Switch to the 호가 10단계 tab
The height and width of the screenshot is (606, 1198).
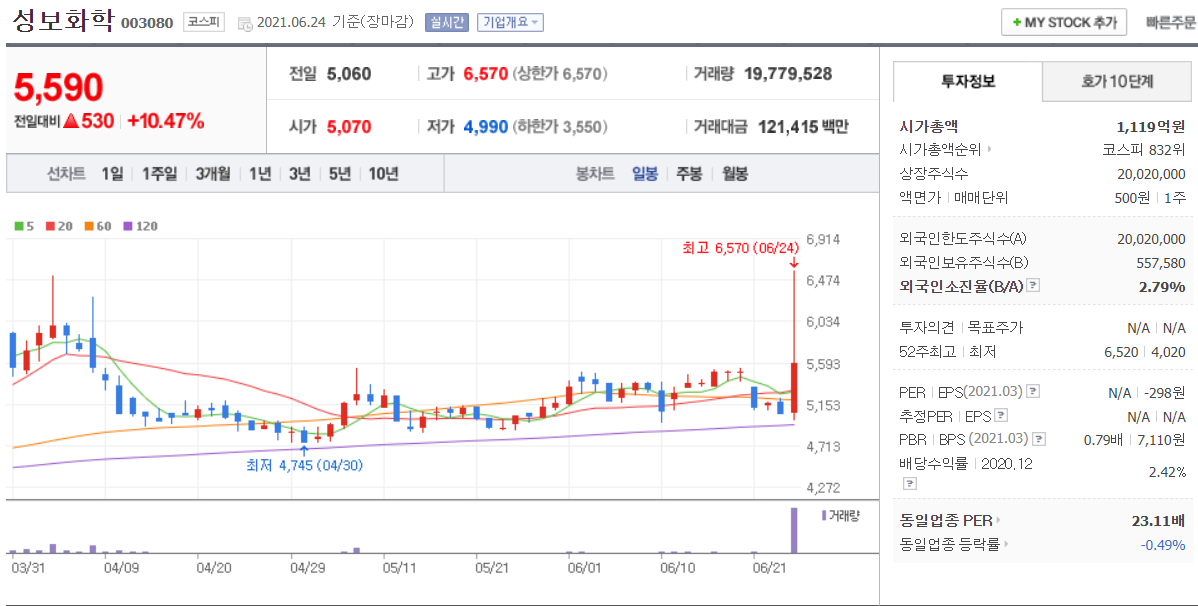(1117, 81)
